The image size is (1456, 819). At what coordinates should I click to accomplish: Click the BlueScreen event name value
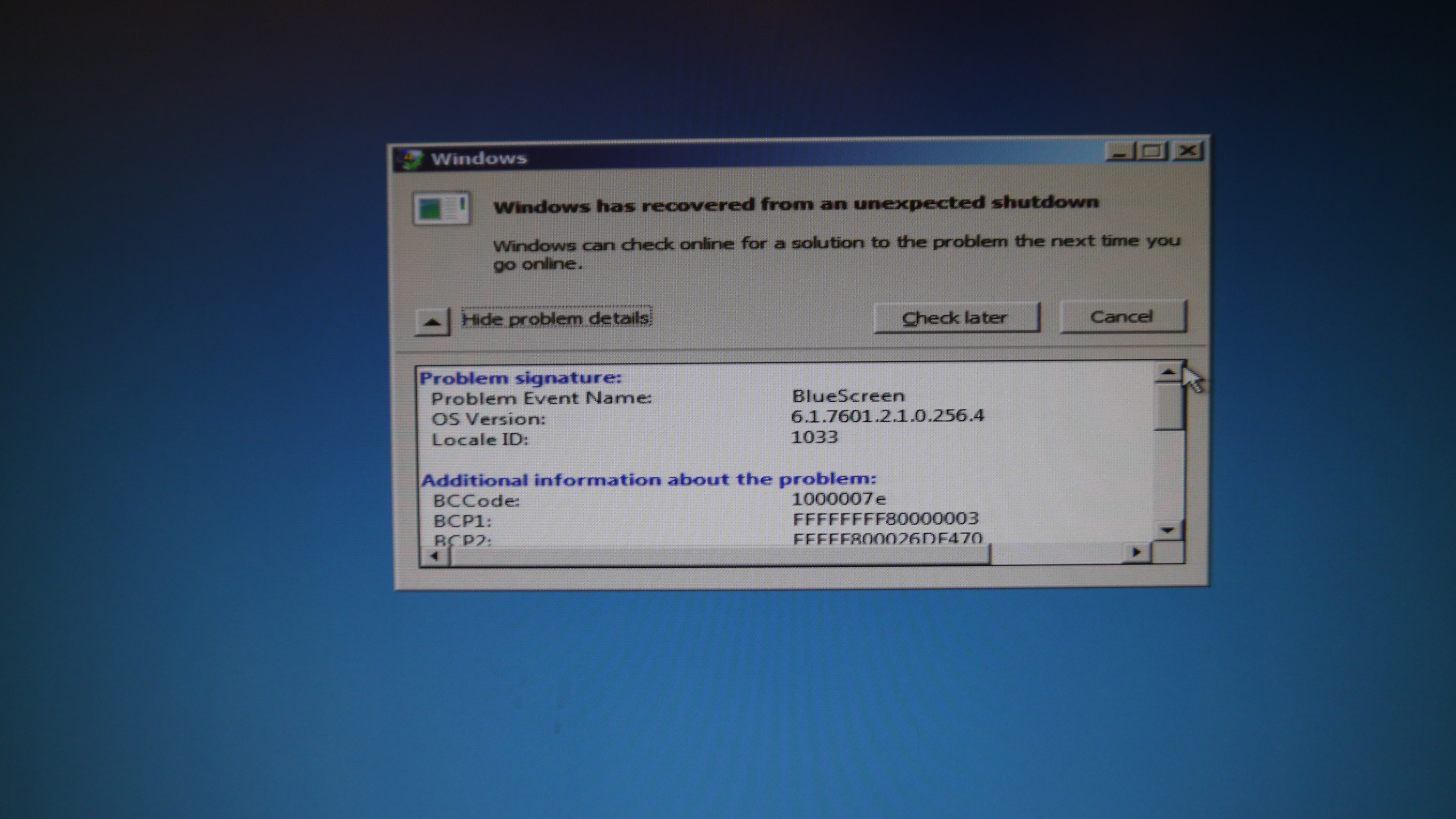coord(848,396)
